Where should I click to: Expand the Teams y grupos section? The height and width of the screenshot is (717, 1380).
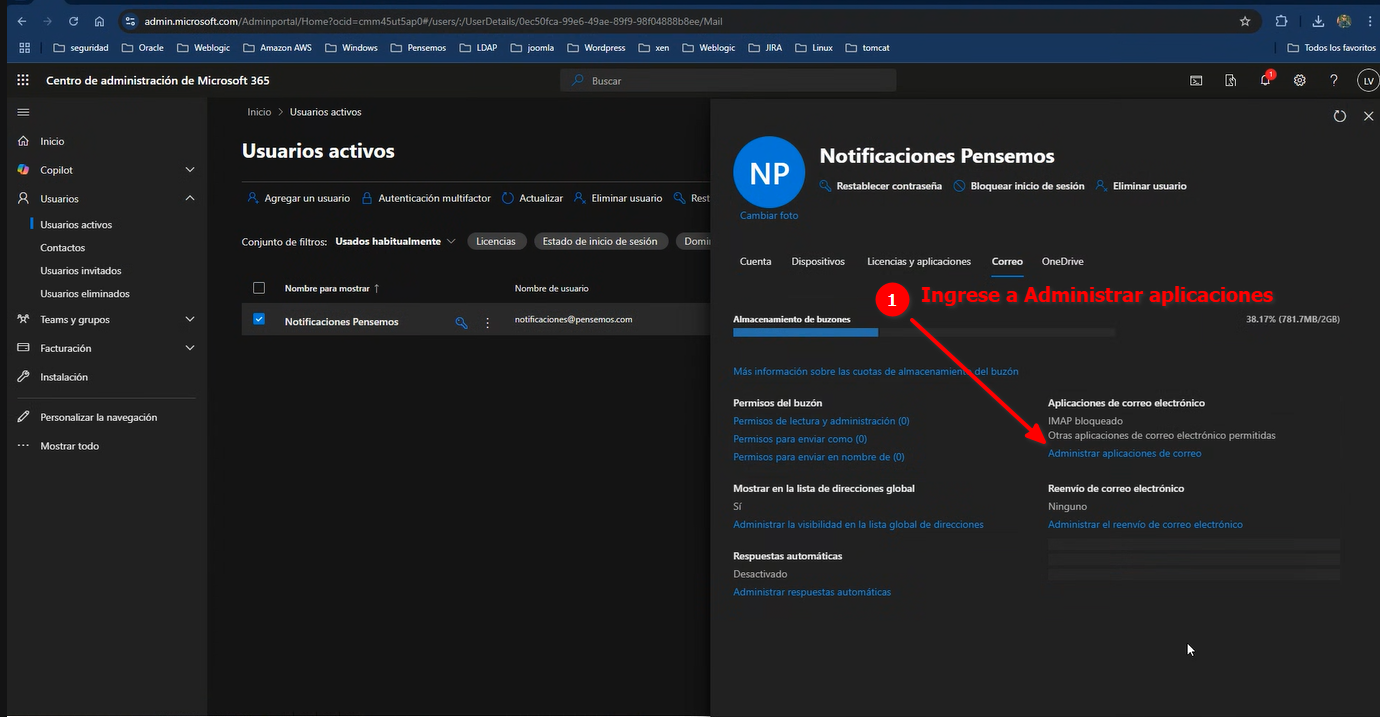coord(190,319)
